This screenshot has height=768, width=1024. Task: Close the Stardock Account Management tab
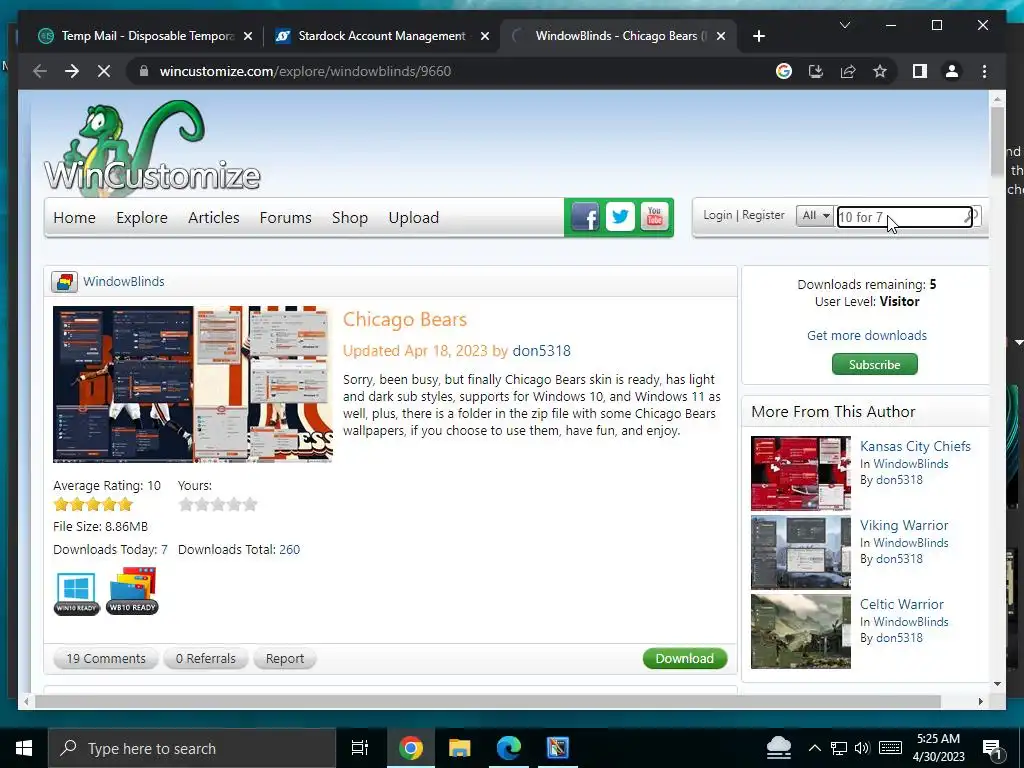point(485,36)
